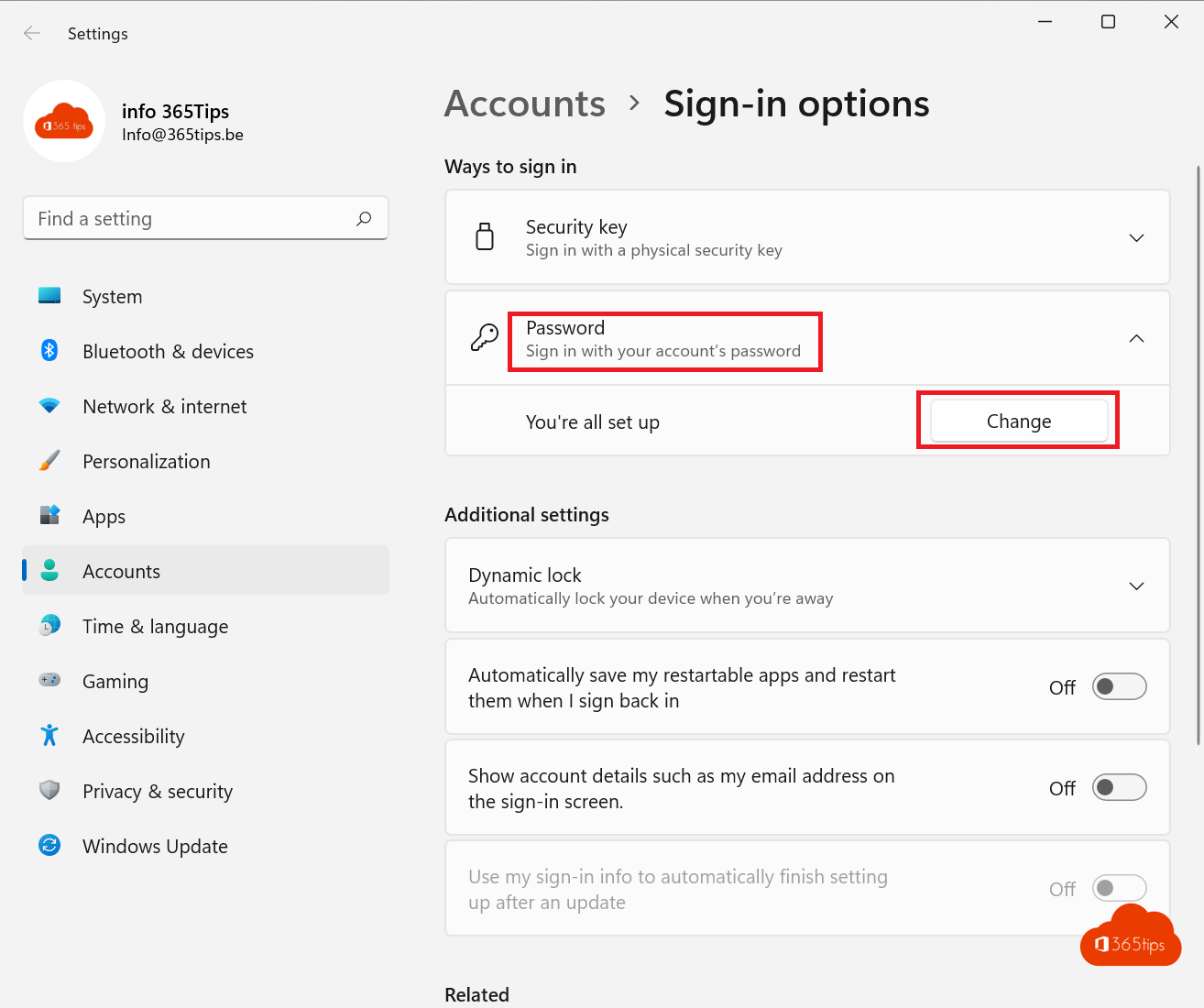
Task: Focus the Find a setting search box
Action: click(192, 219)
